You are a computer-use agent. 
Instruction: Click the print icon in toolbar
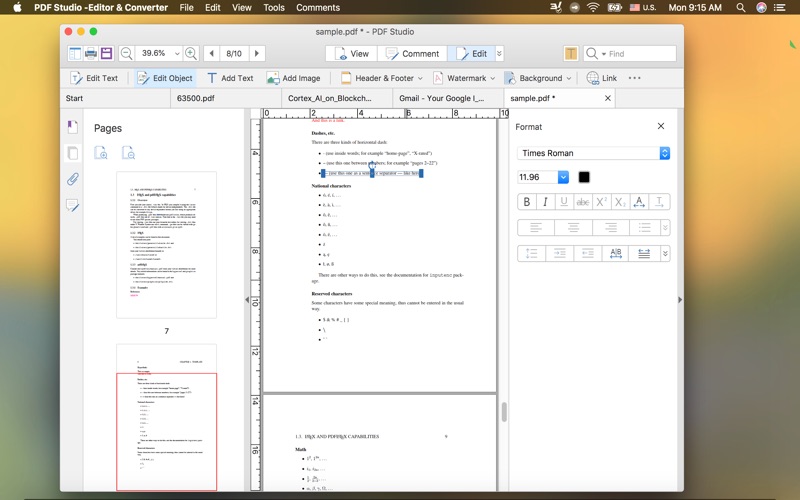91,53
